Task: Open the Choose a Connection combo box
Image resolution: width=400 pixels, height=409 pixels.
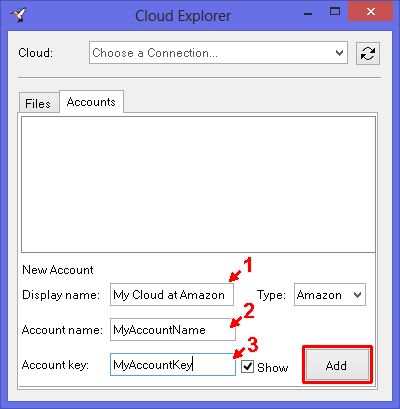Action: (218, 53)
